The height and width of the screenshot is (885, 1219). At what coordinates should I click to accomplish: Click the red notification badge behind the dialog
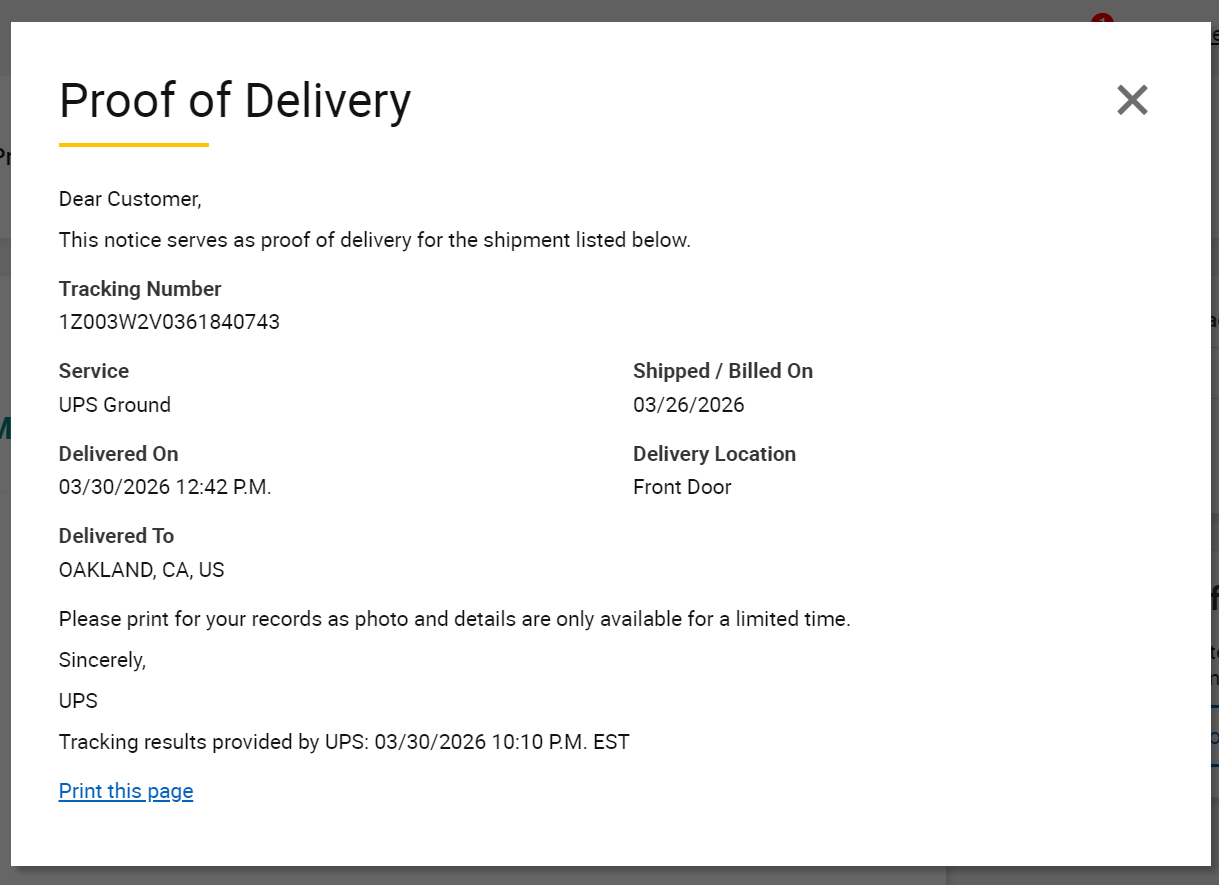click(1102, 18)
